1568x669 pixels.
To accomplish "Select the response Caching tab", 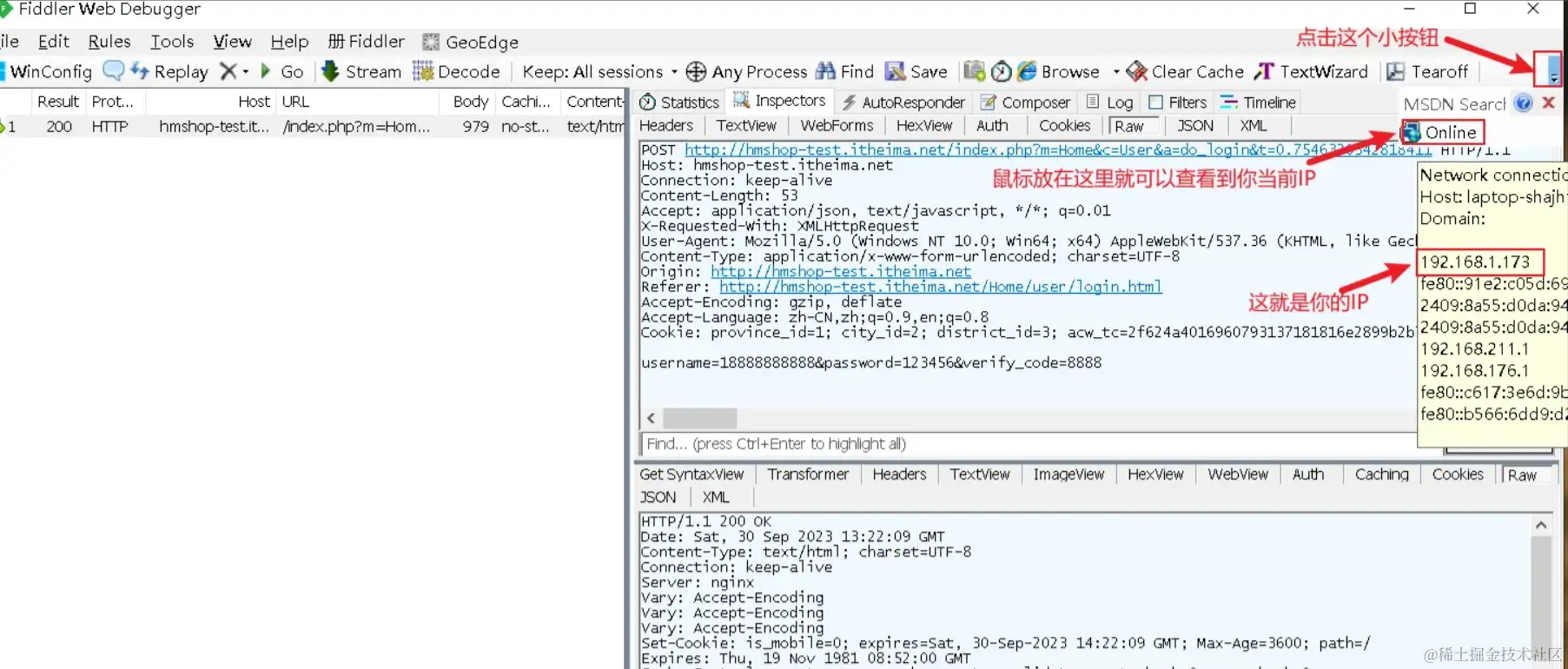I will coord(1381,474).
